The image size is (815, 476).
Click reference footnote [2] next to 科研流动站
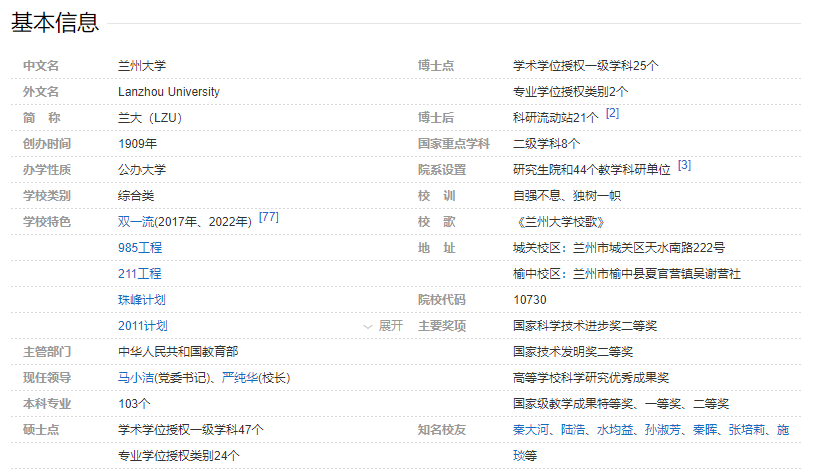(612, 113)
